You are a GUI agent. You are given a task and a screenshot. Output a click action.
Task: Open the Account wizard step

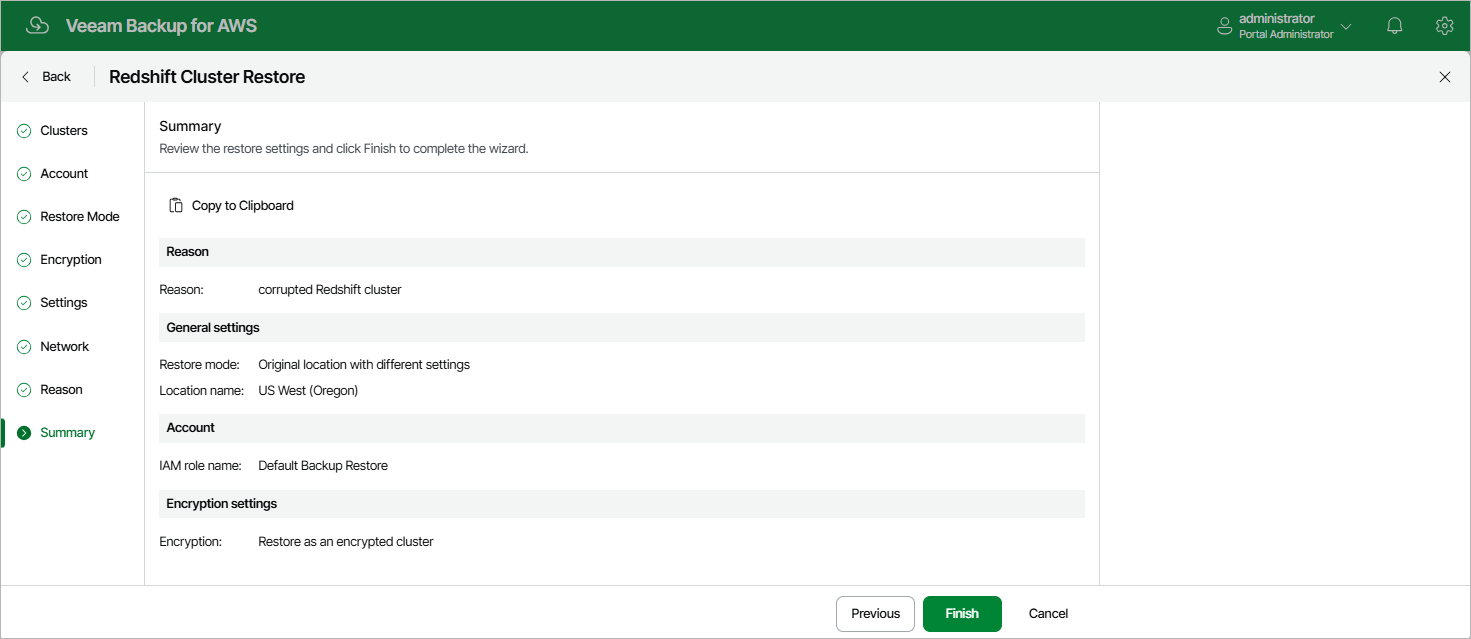point(64,174)
